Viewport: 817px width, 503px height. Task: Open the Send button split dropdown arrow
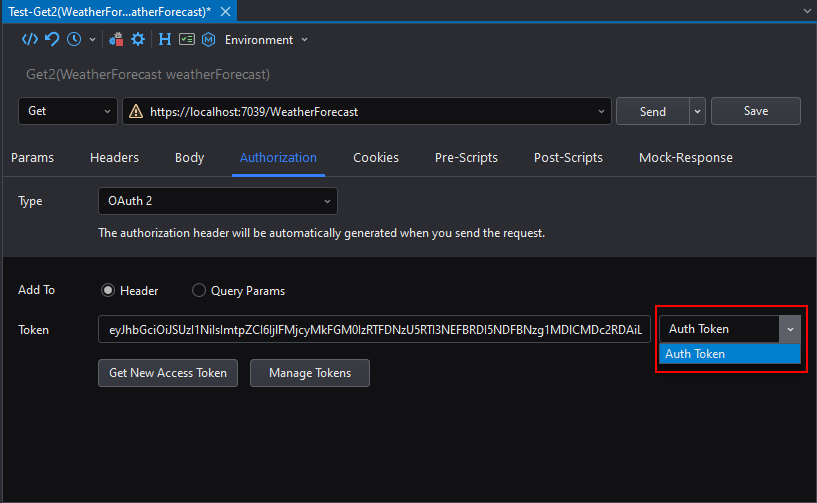pyautogui.click(x=697, y=111)
